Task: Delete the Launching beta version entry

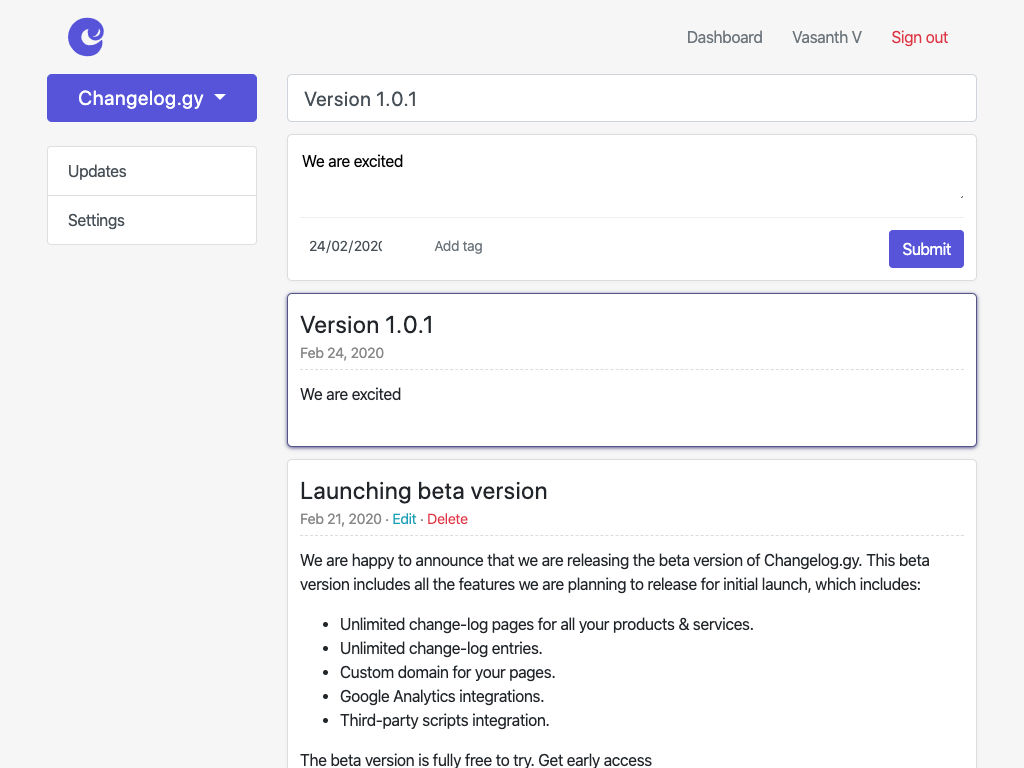Action: tap(447, 519)
